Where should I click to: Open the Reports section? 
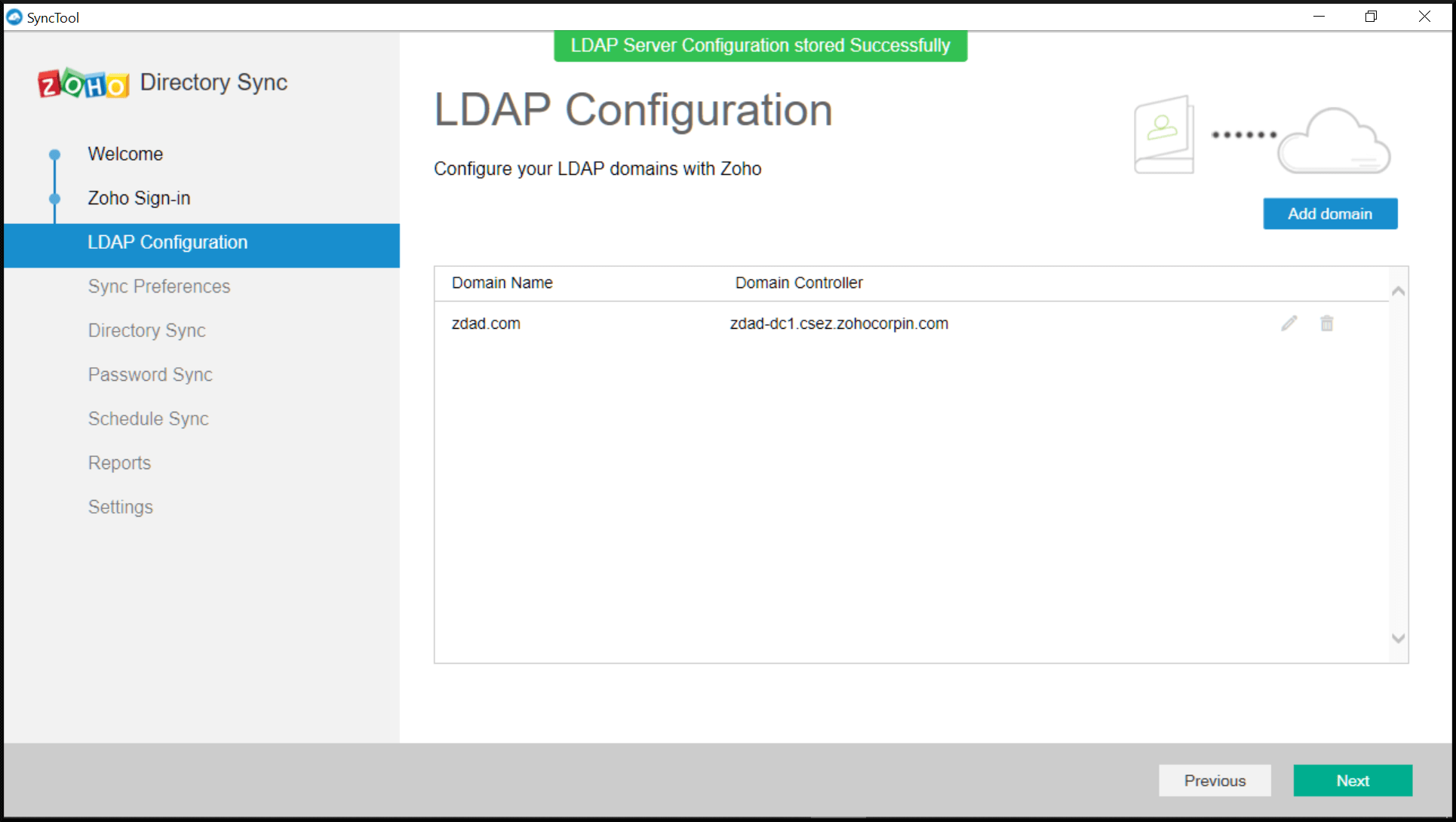(x=119, y=463)
